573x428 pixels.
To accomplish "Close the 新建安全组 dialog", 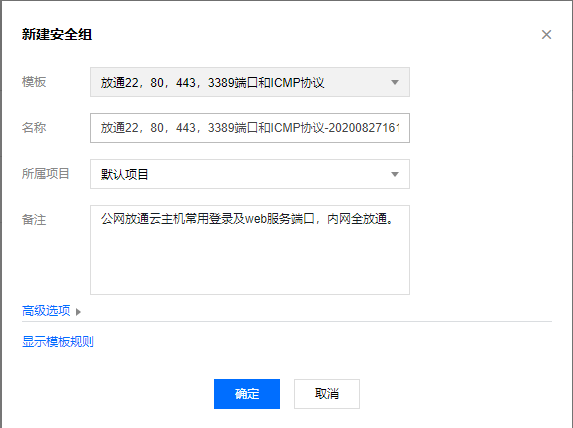I will tap(546, 35).
